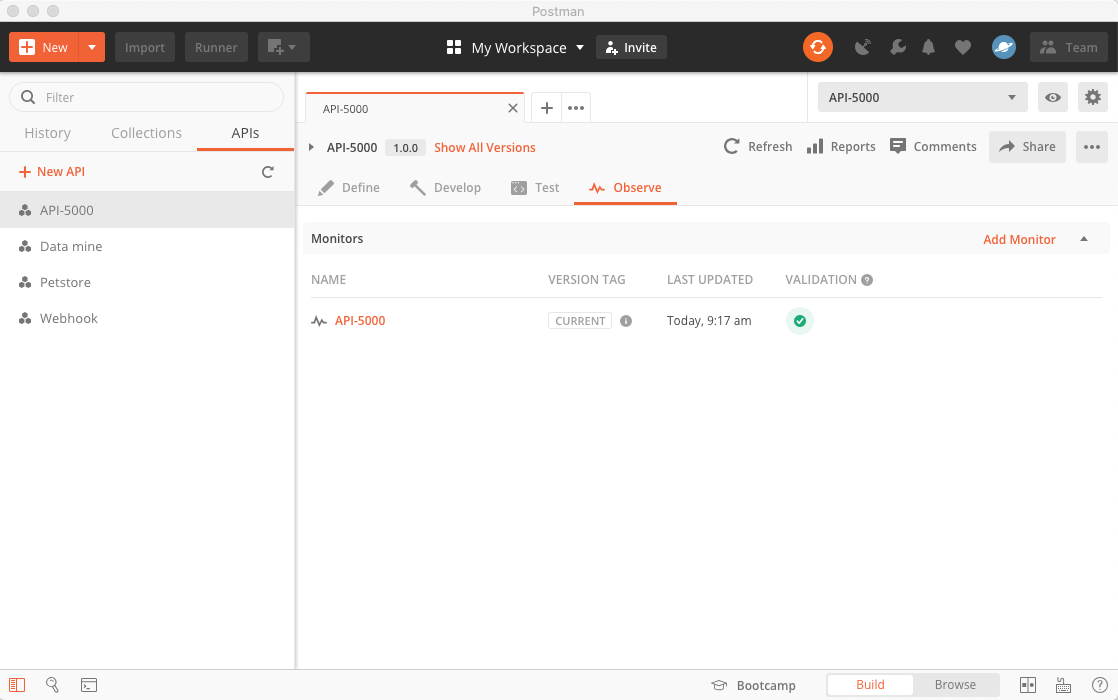This screenshot has width=1118, height=700.
Task: Click the Team button
Action: point(1069,47)
